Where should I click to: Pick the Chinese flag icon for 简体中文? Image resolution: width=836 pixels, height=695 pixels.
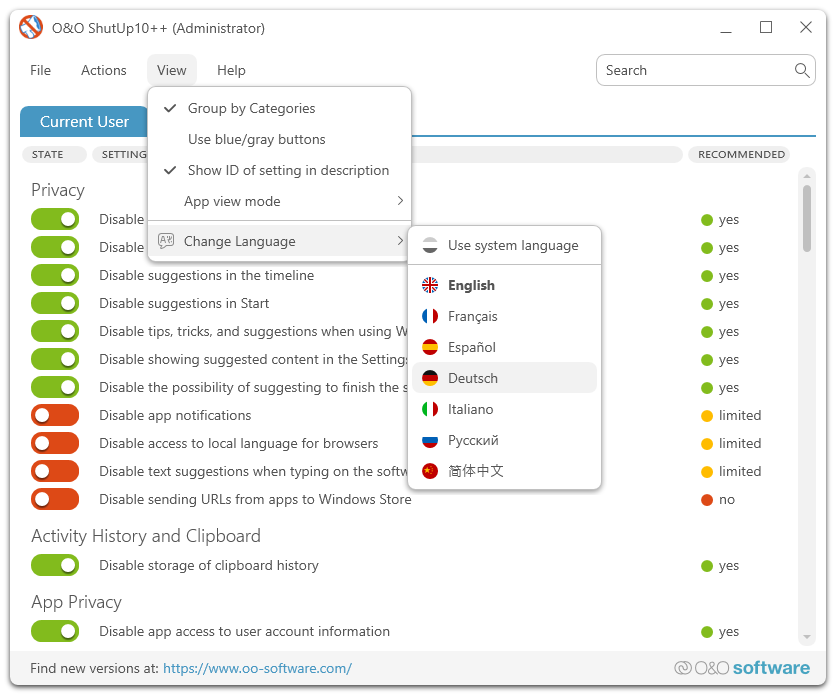tap(430, 471)
